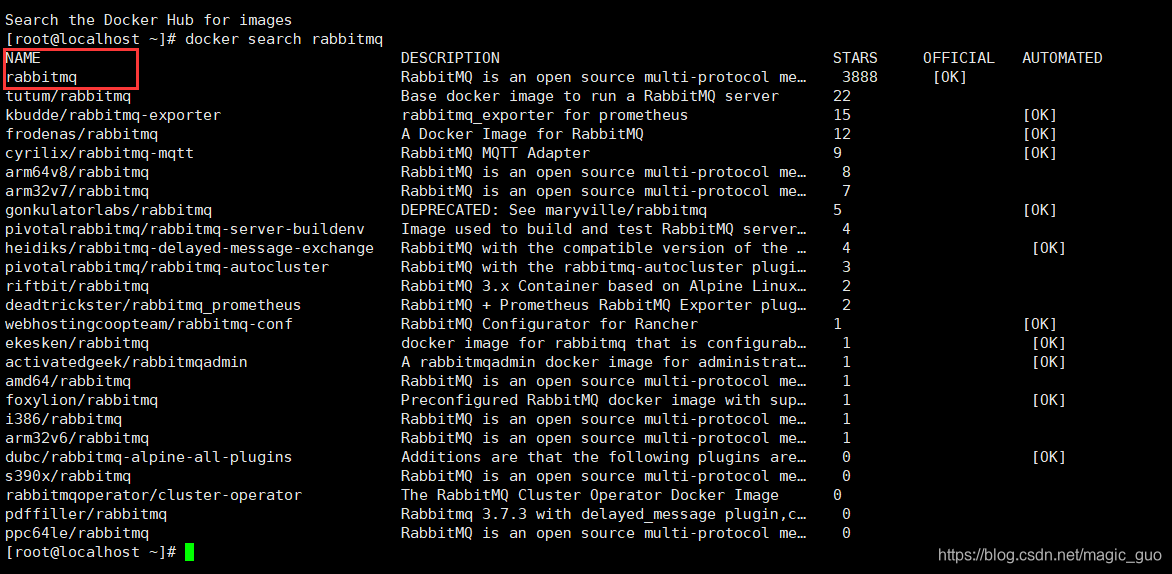Select the i386/rabbitmq image name
This screenshot has width=1172, height=574.
point(64,419)
